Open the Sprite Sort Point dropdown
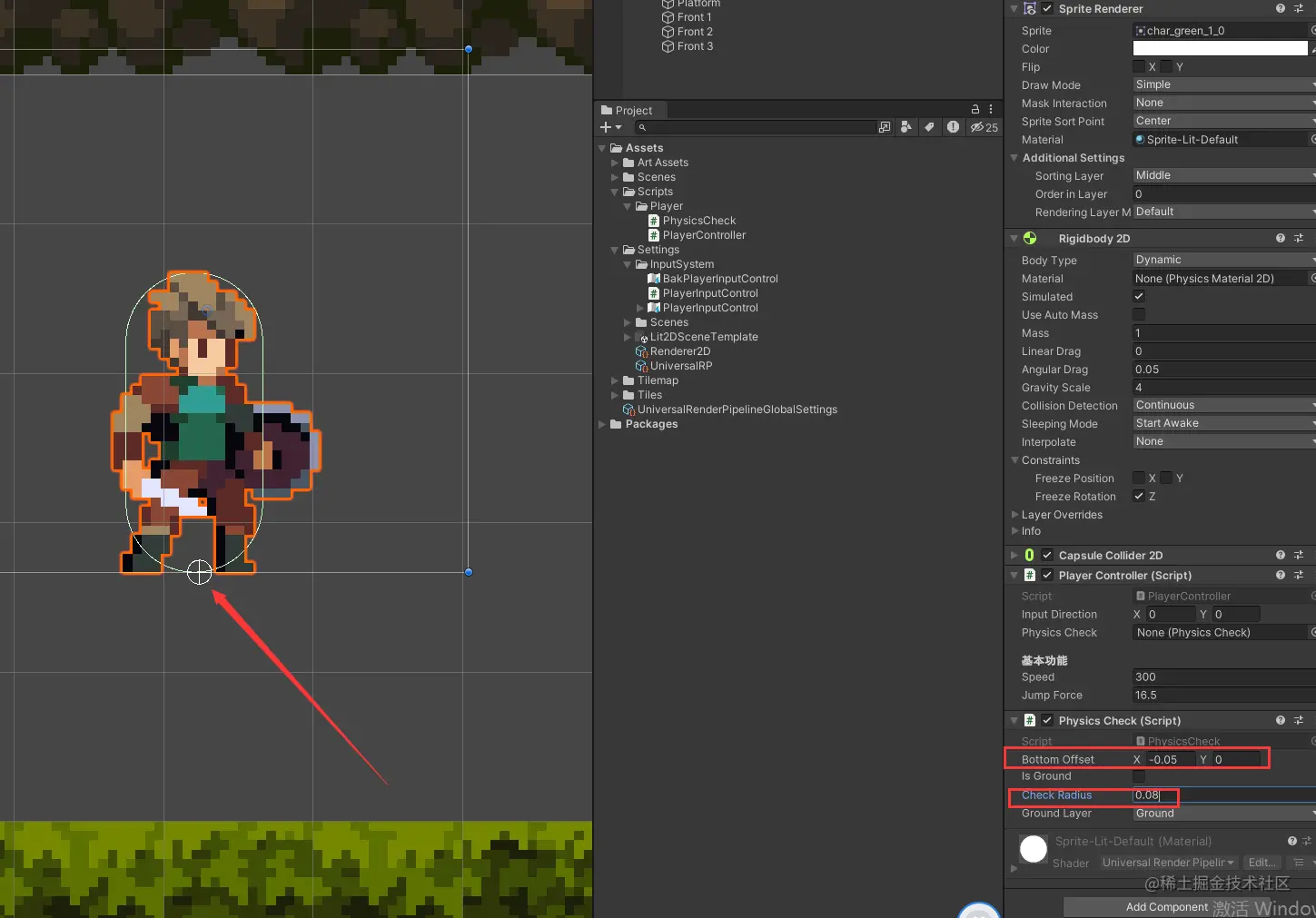Screen dimensions: 1316x918 pos(1223,121)
